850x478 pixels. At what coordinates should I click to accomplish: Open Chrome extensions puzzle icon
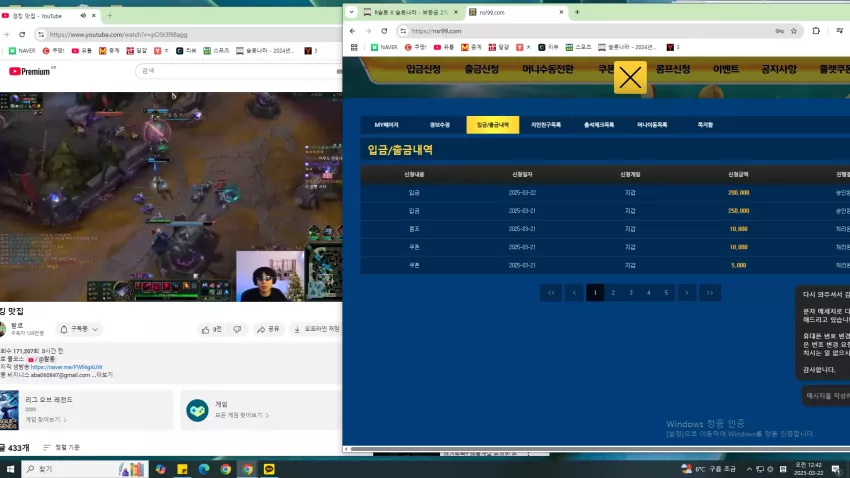[816, 31]
